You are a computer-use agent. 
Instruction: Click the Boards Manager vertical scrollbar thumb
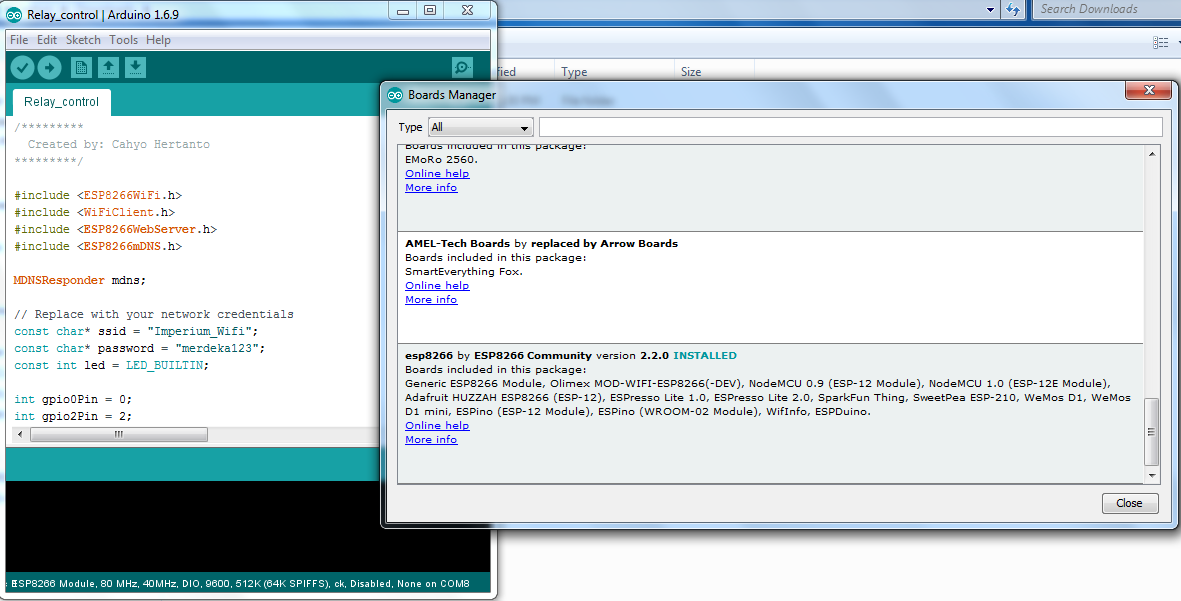(1151, 432)
